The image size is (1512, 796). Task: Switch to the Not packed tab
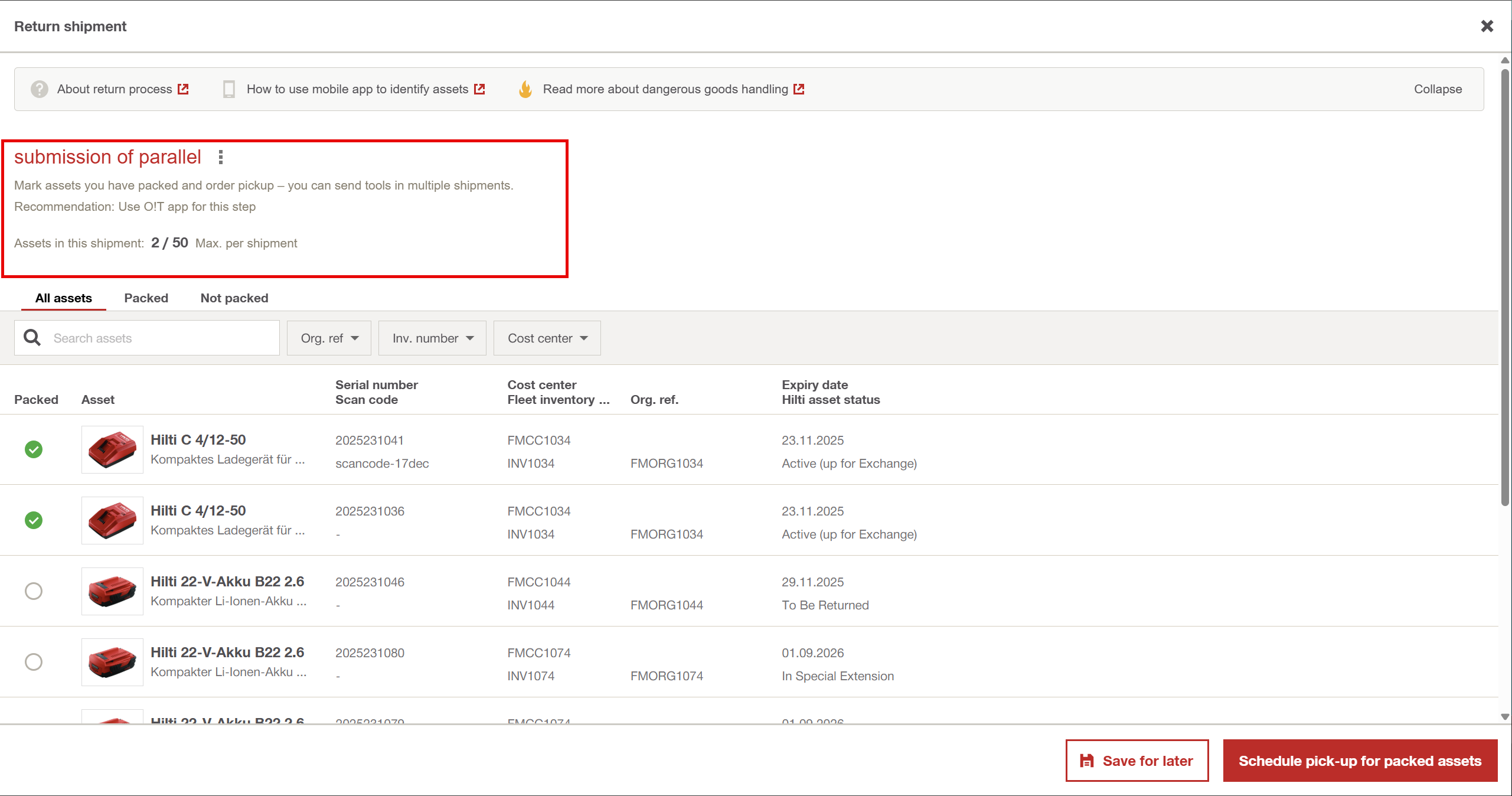point(234,298)
